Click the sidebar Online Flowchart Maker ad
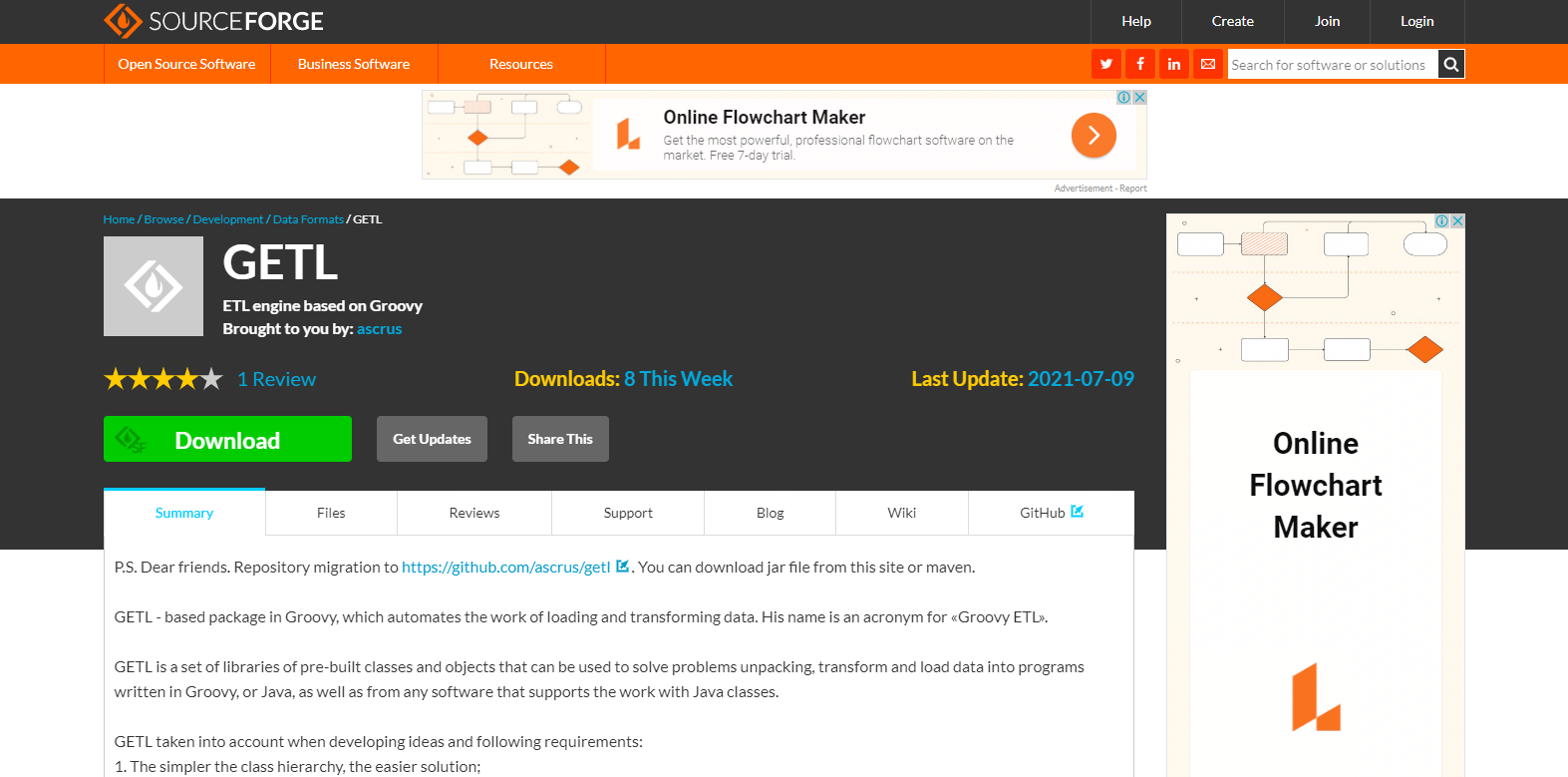This screenshot has width=1568, height=777. pos(1316,495)
